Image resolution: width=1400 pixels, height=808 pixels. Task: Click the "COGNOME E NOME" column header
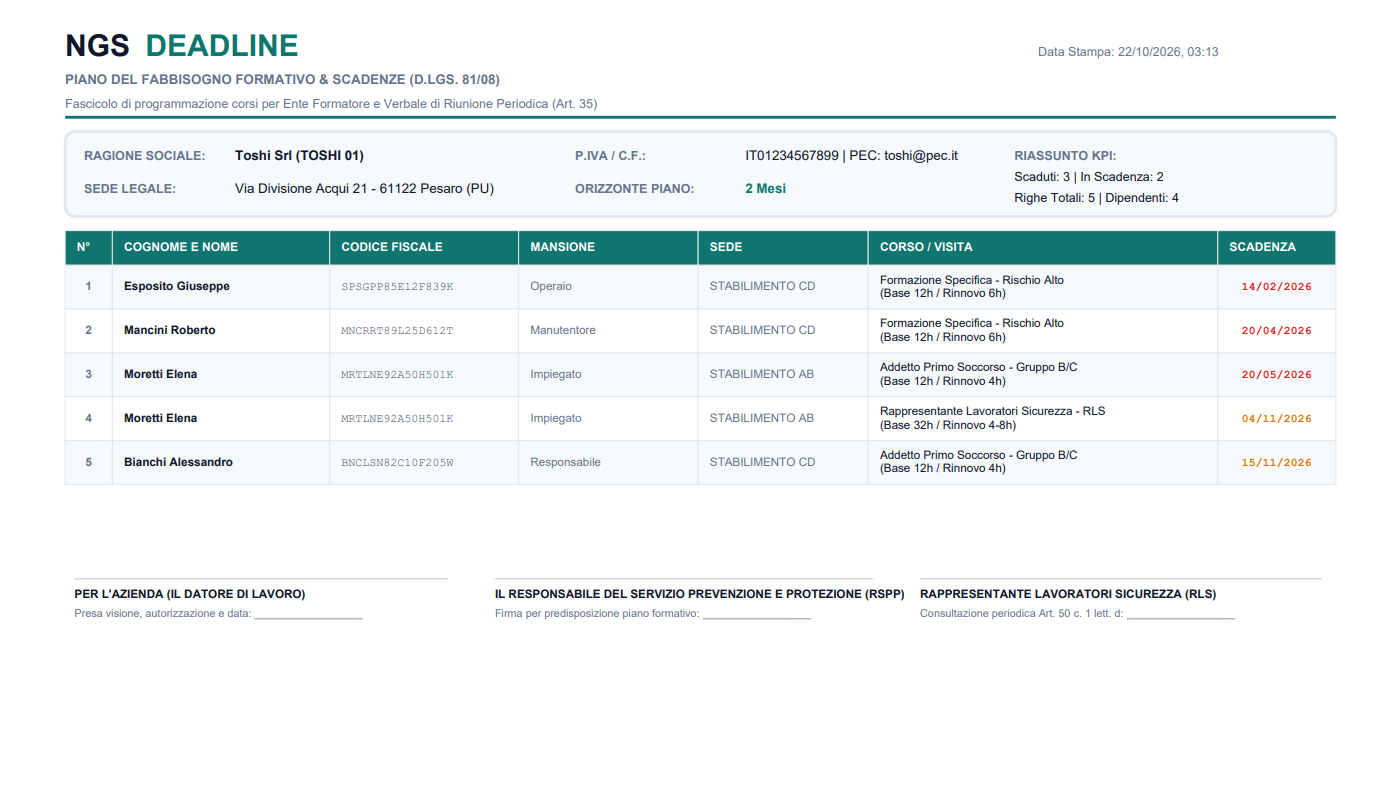pyautogui.click(x=221, y=247)
